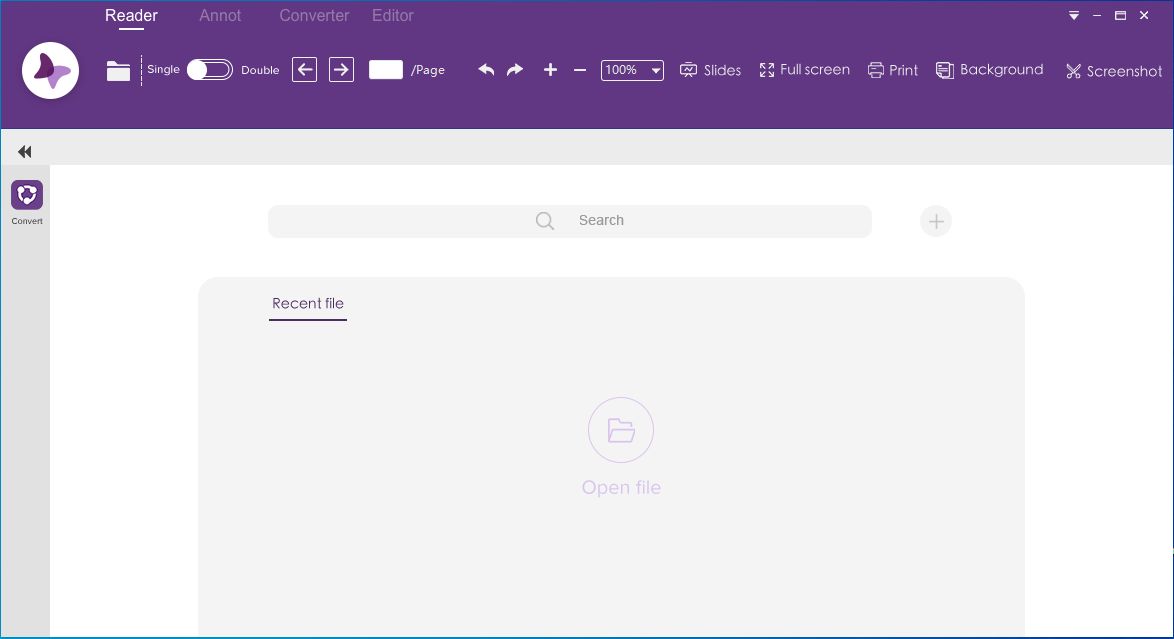Open a file using the folder icon
The image size is (1174, 639).
[x=118, y=70]
